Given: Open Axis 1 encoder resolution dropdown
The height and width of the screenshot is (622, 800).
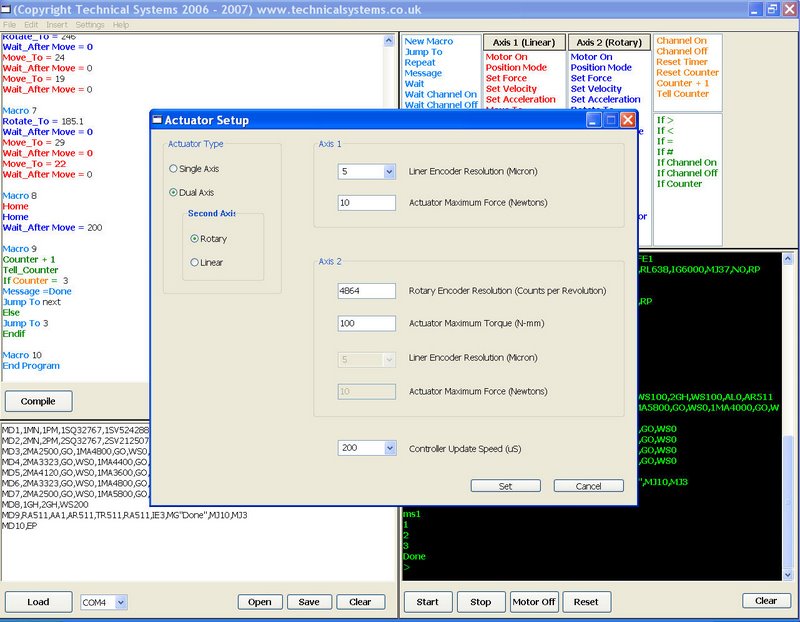Looking at the screenshot, I should coord(389,171).
